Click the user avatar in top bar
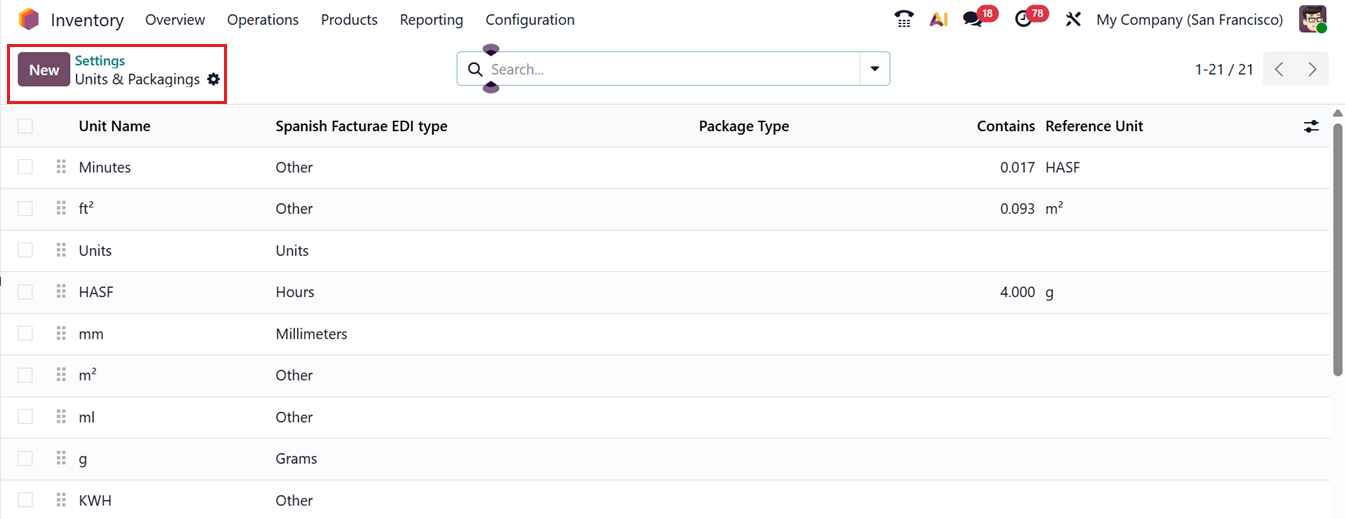 click(1312, 20)
